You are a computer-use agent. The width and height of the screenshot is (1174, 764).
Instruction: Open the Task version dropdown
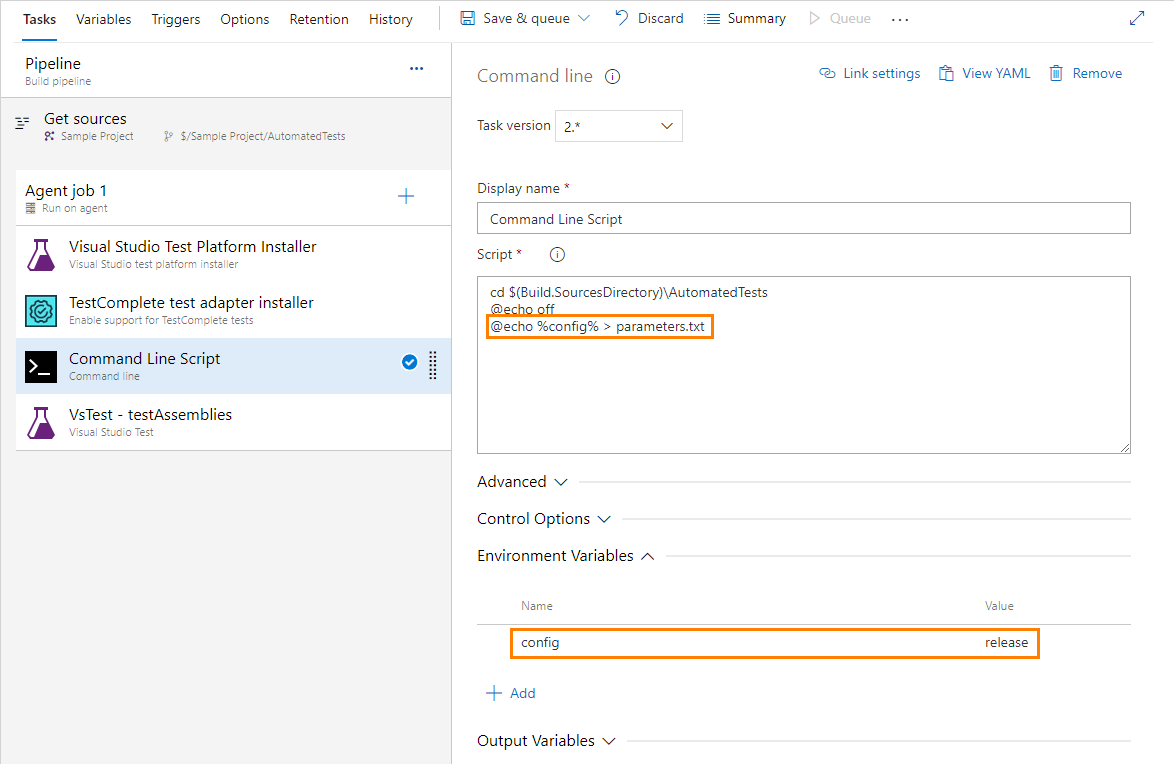tap(666, 126)
